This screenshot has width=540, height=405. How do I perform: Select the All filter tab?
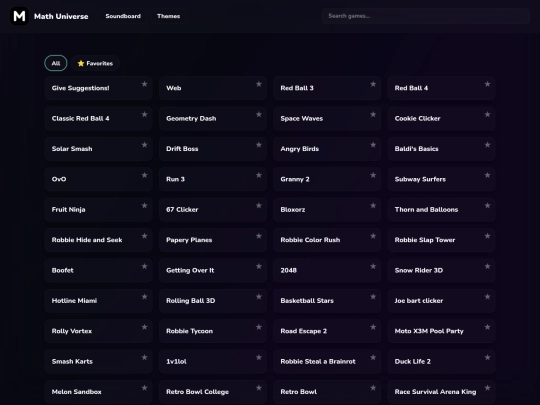coord(56,63)
